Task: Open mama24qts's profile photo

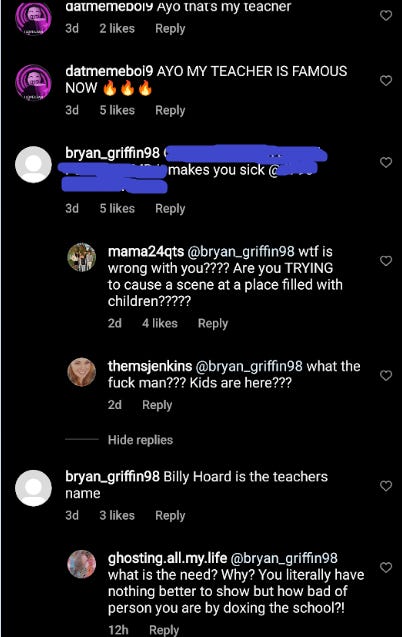Action: click(x=82, y=258)
